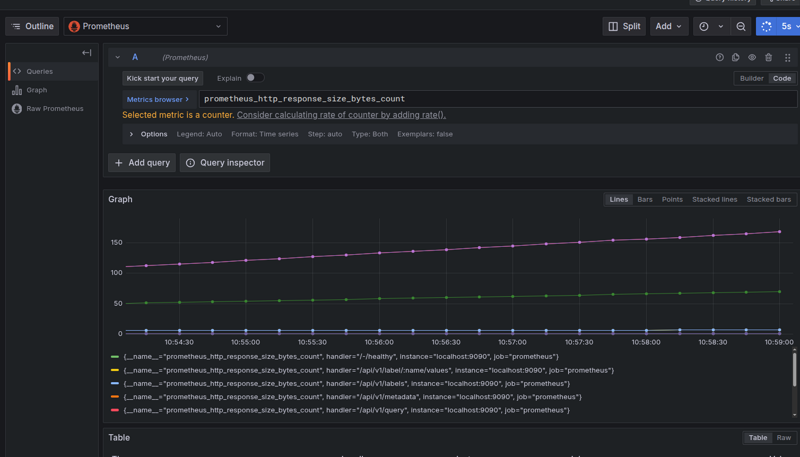This screenshot has width=800, height=457.
Task: Show query A help info icon
Action: coord(719,57)
